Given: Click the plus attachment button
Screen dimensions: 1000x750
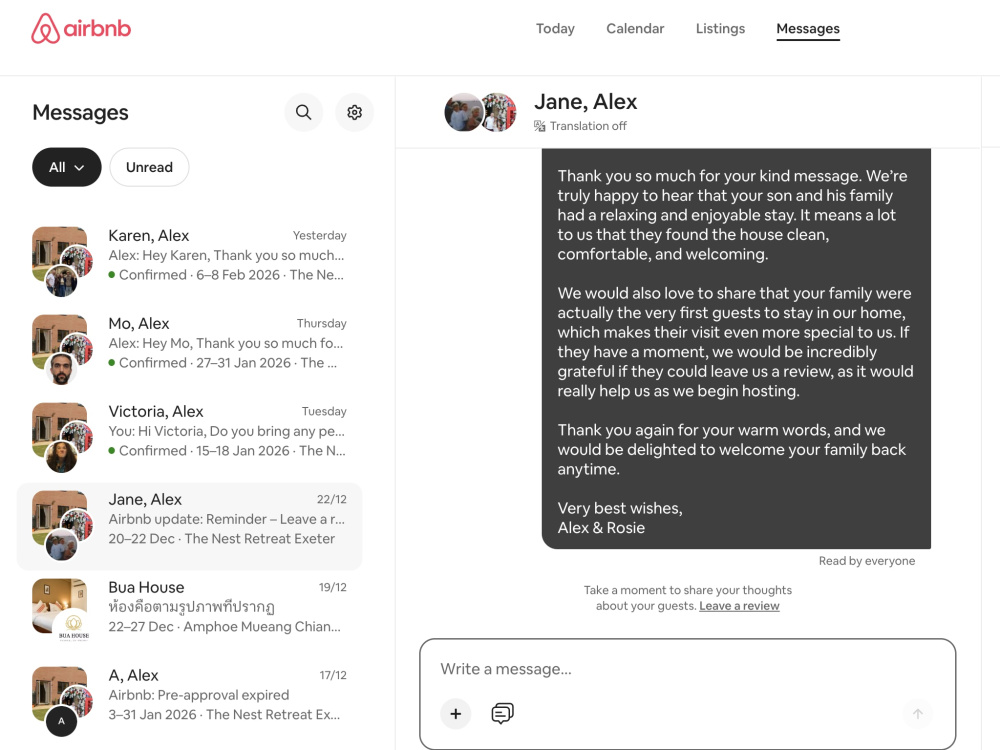Looking at the screenshot, I should pyautogui.click(x=455, y=714).
